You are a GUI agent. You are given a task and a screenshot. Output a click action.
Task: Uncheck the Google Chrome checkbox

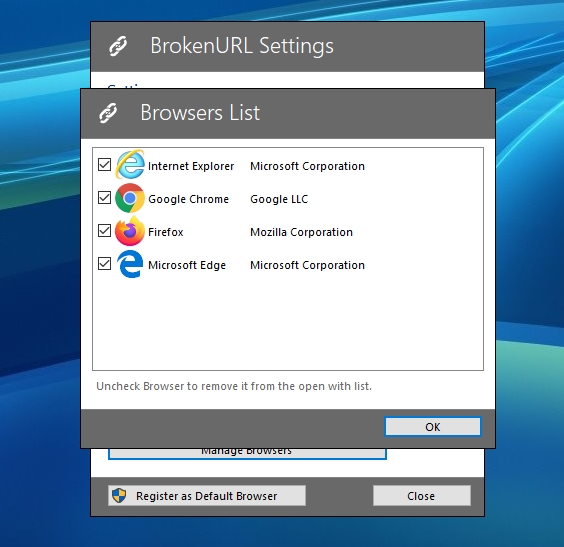click(104, 197)
